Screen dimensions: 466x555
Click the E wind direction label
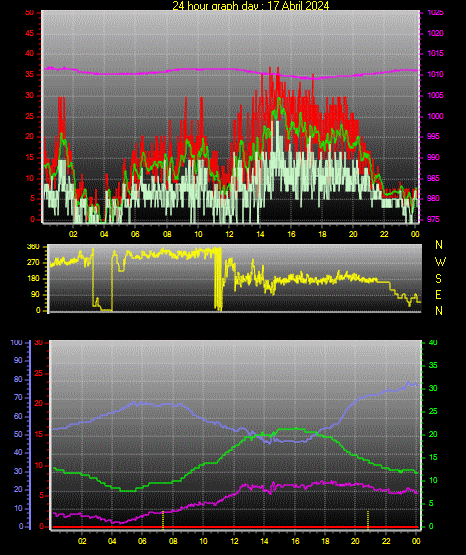(x=438, y=294)
